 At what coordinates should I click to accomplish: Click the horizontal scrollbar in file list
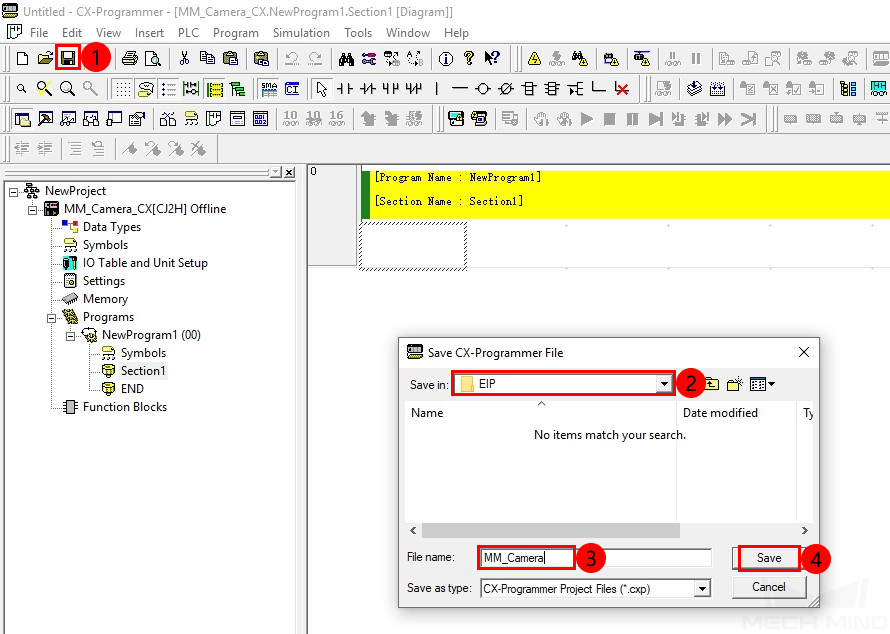pos(551,531)
